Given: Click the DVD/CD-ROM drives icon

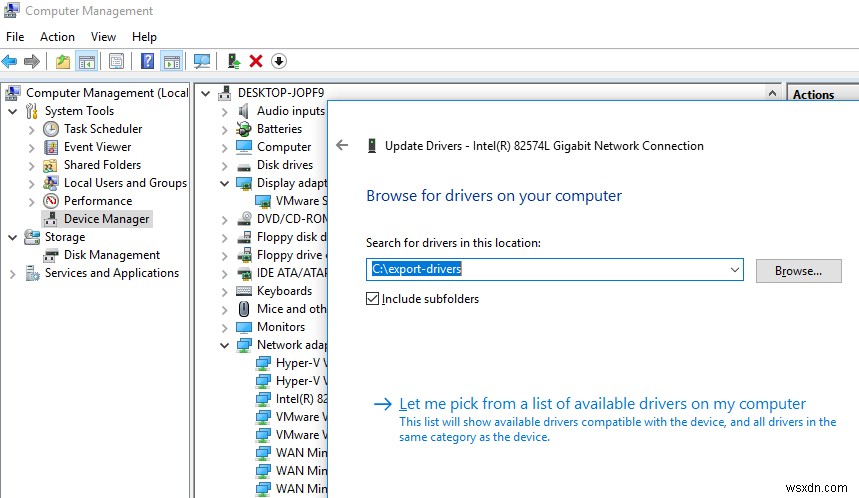Looking at the screenshot, I should coord(244,219).
